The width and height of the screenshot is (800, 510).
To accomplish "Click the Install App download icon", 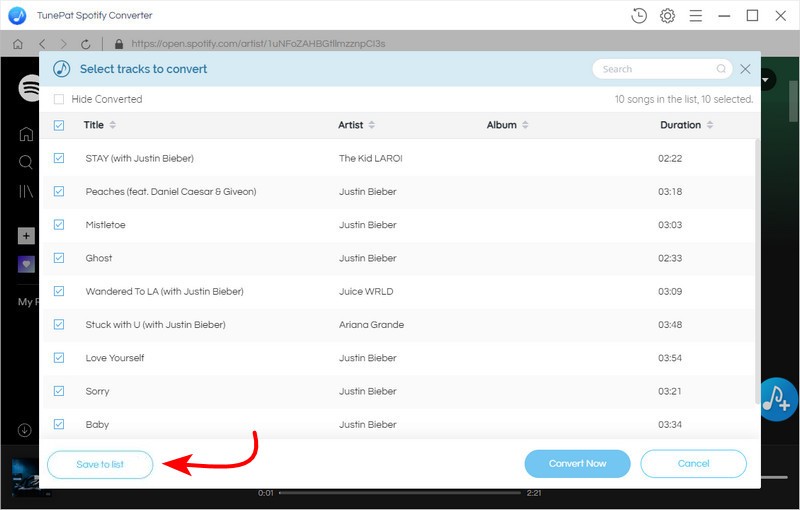I will tap(24, 430).
